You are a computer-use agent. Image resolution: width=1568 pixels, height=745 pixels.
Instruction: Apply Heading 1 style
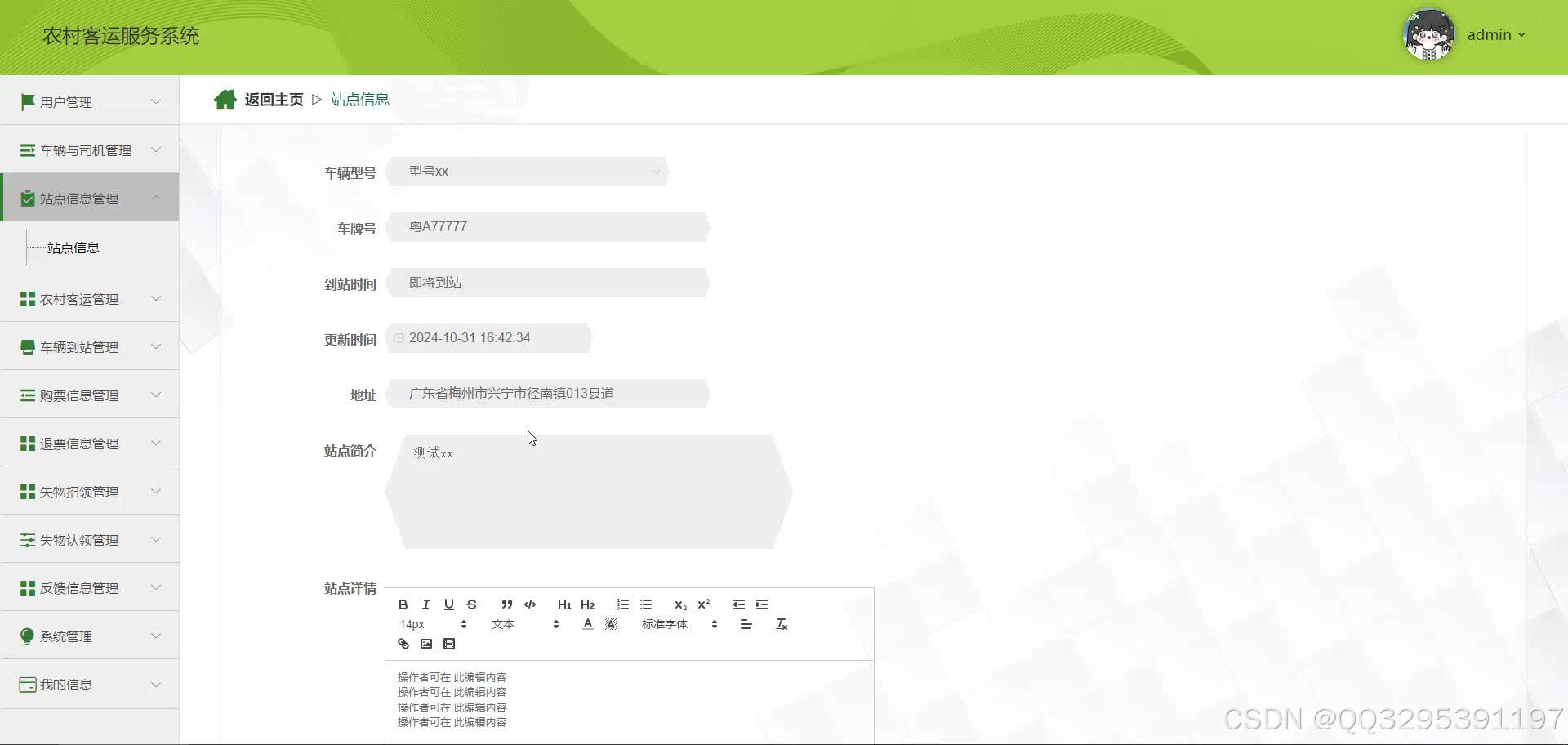564,604
